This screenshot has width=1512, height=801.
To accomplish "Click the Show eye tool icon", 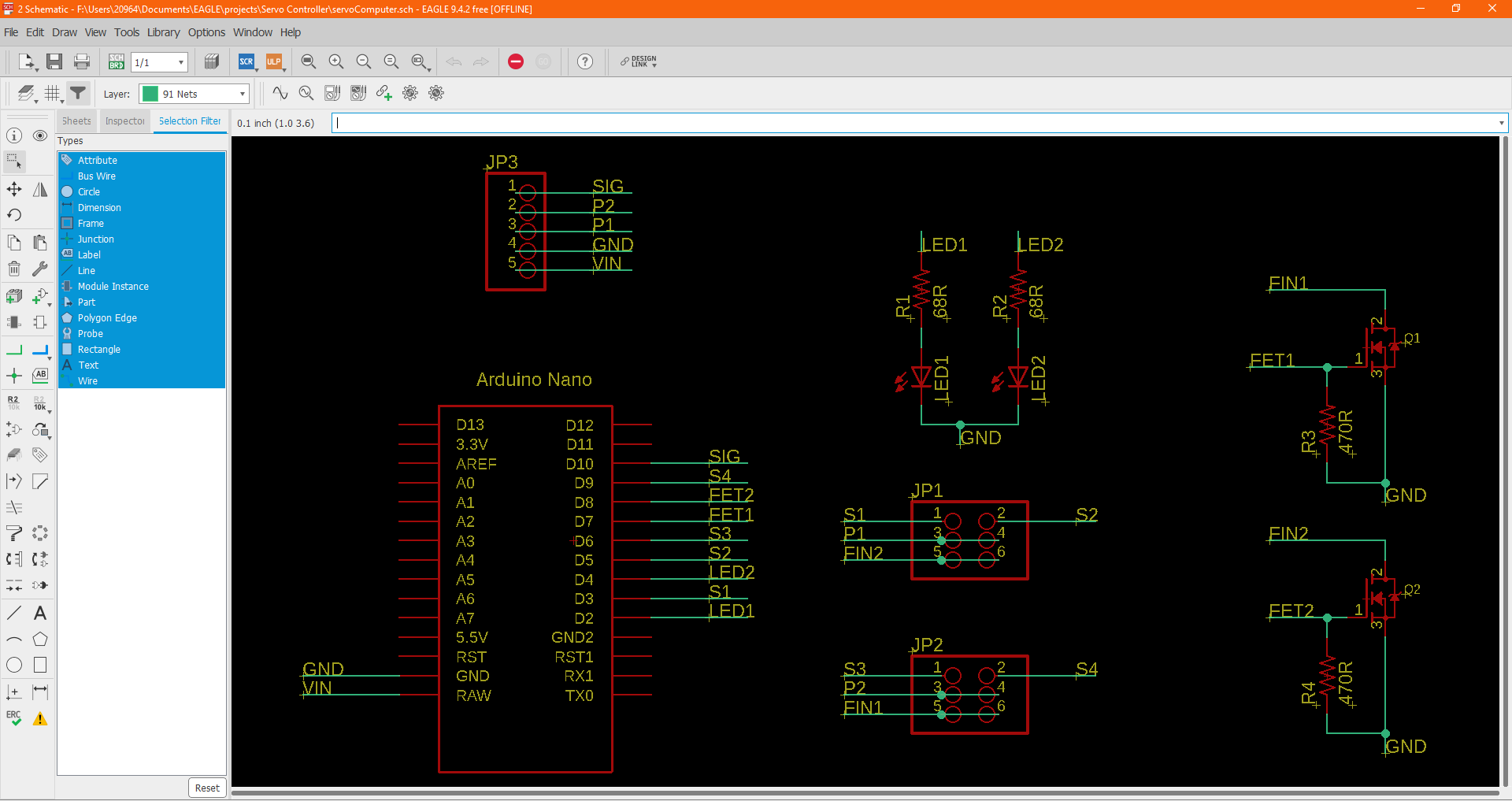I will point(40,135).
